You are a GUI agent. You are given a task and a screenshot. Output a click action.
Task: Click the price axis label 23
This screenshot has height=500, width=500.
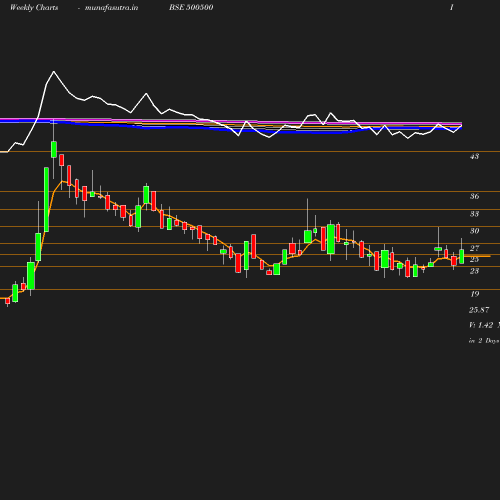pyautogui.click(x=475, y=271)
